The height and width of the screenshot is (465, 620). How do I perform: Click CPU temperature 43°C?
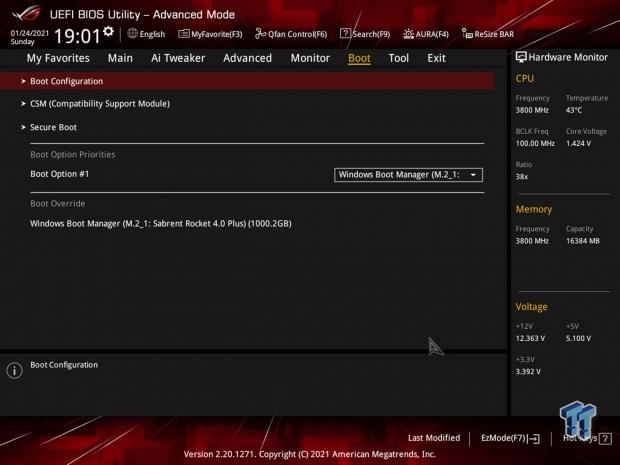[x=574, y=110]
